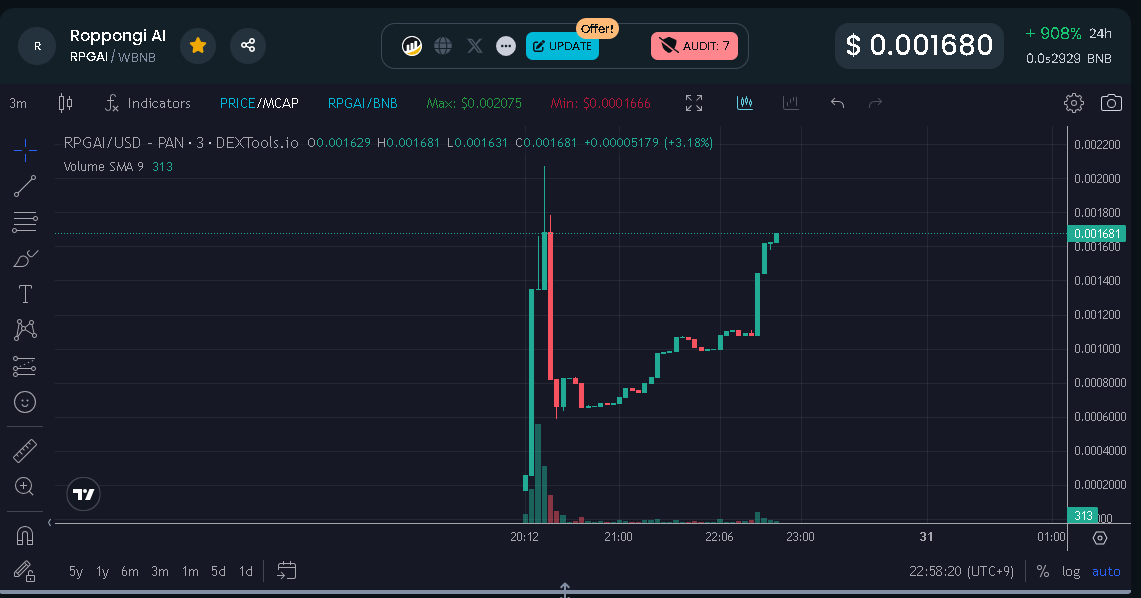Open the candlestick chart style menu
Image resolution: width=1141 pixels, height=598 pixels.
click(x=65, y=103)
